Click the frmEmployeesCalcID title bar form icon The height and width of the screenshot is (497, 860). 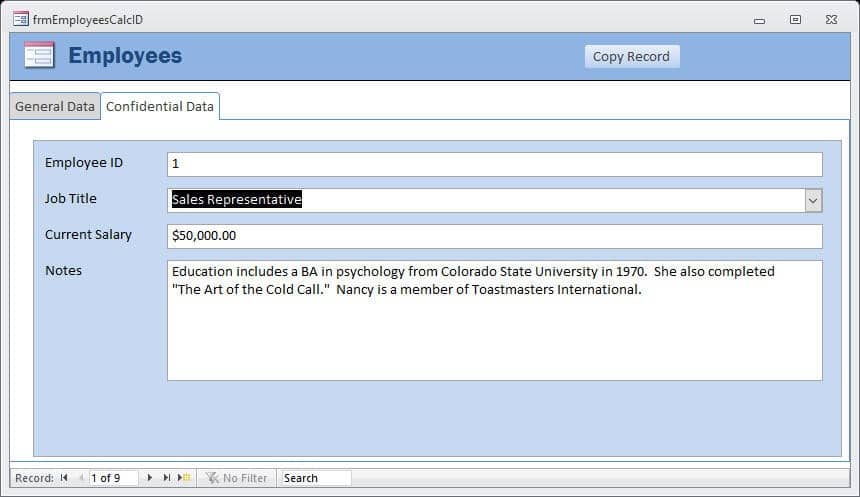21,19
